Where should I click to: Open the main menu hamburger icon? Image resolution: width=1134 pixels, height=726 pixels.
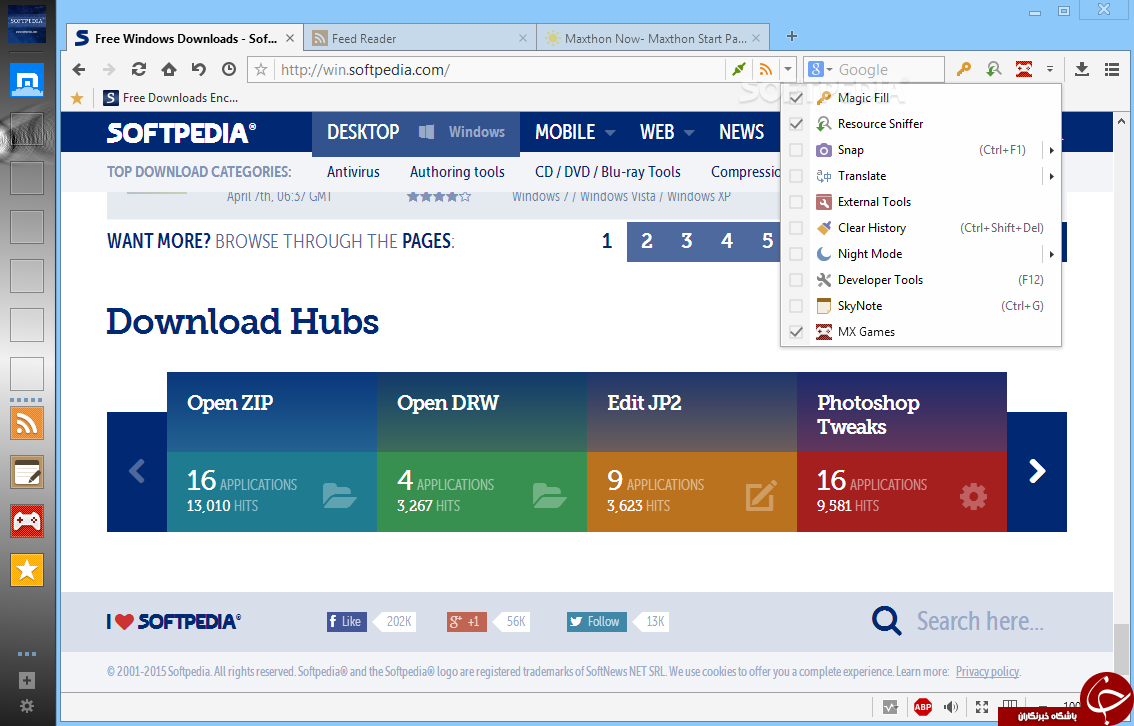click(1112, 69)
